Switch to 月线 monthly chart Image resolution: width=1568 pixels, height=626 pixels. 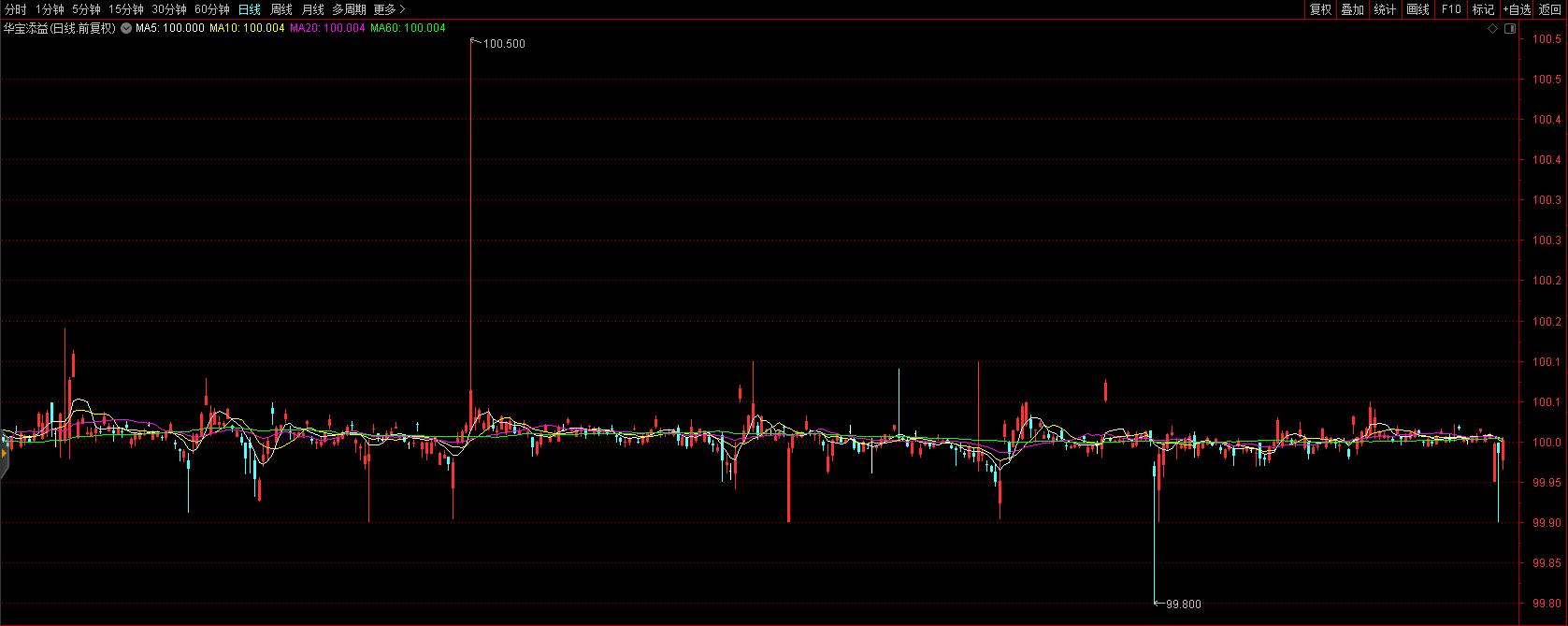(312, 9)
